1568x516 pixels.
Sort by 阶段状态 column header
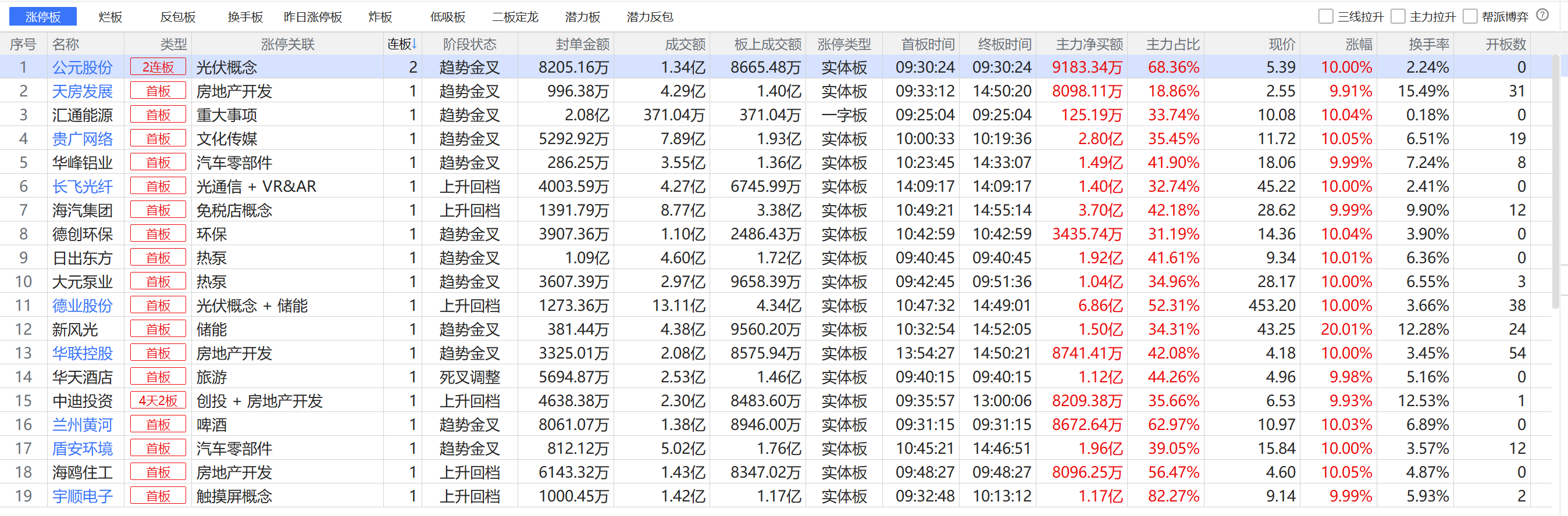tap(469, 44)
